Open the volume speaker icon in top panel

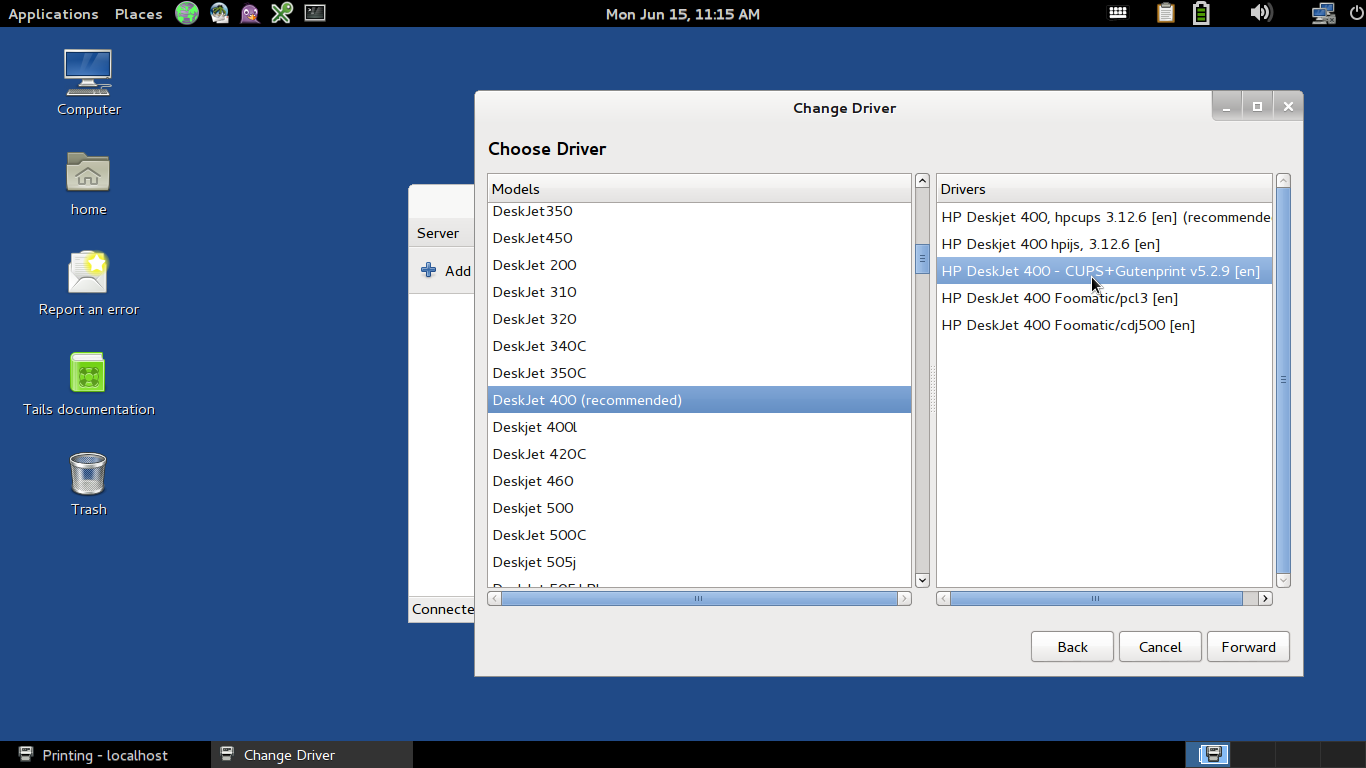1260,13
